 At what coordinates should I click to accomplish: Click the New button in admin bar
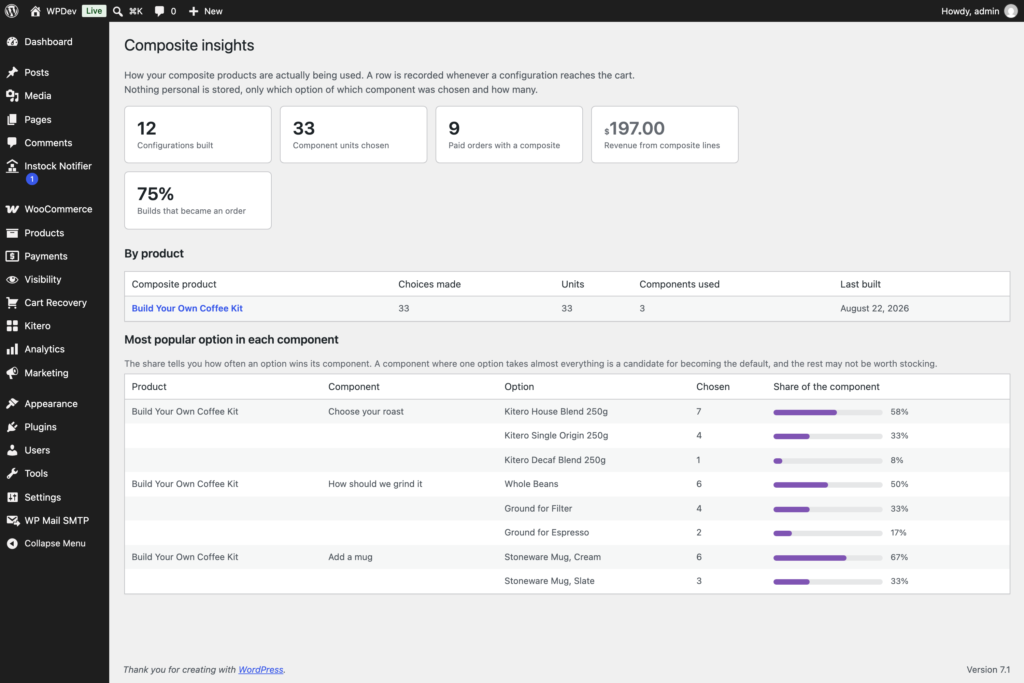click(x=206, y=11)
